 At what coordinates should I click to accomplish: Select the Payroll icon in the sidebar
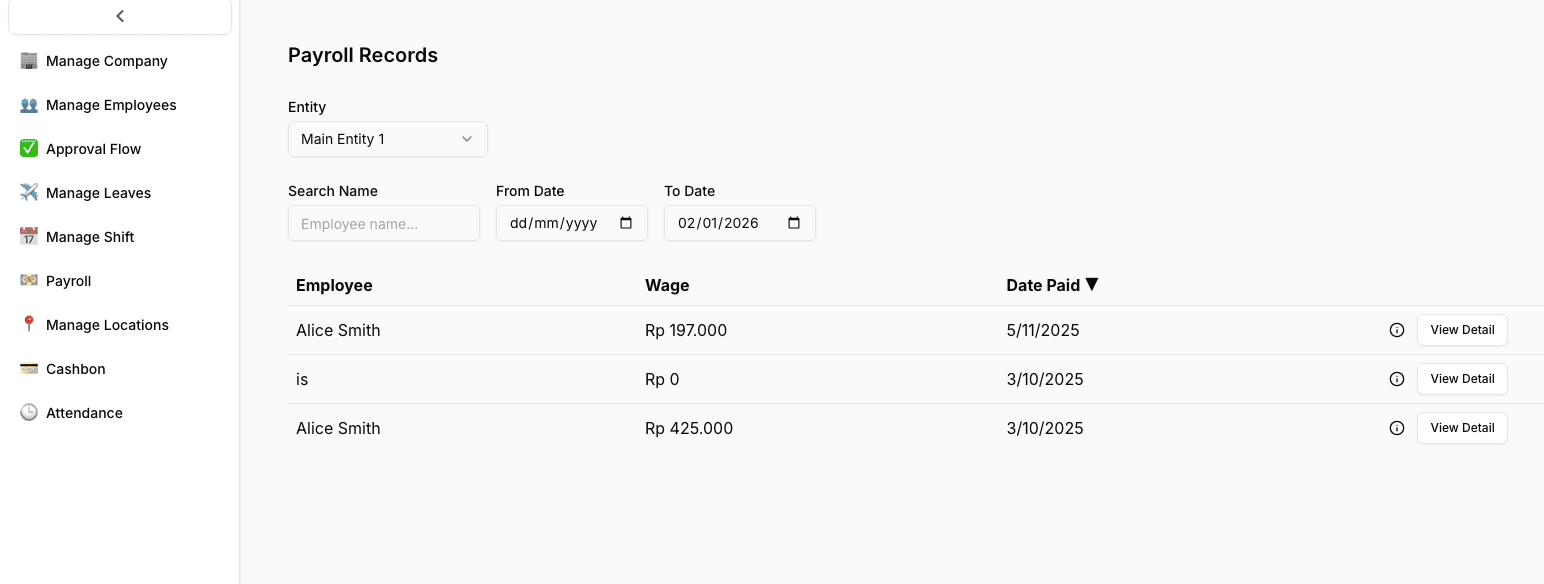click(28, 280)
